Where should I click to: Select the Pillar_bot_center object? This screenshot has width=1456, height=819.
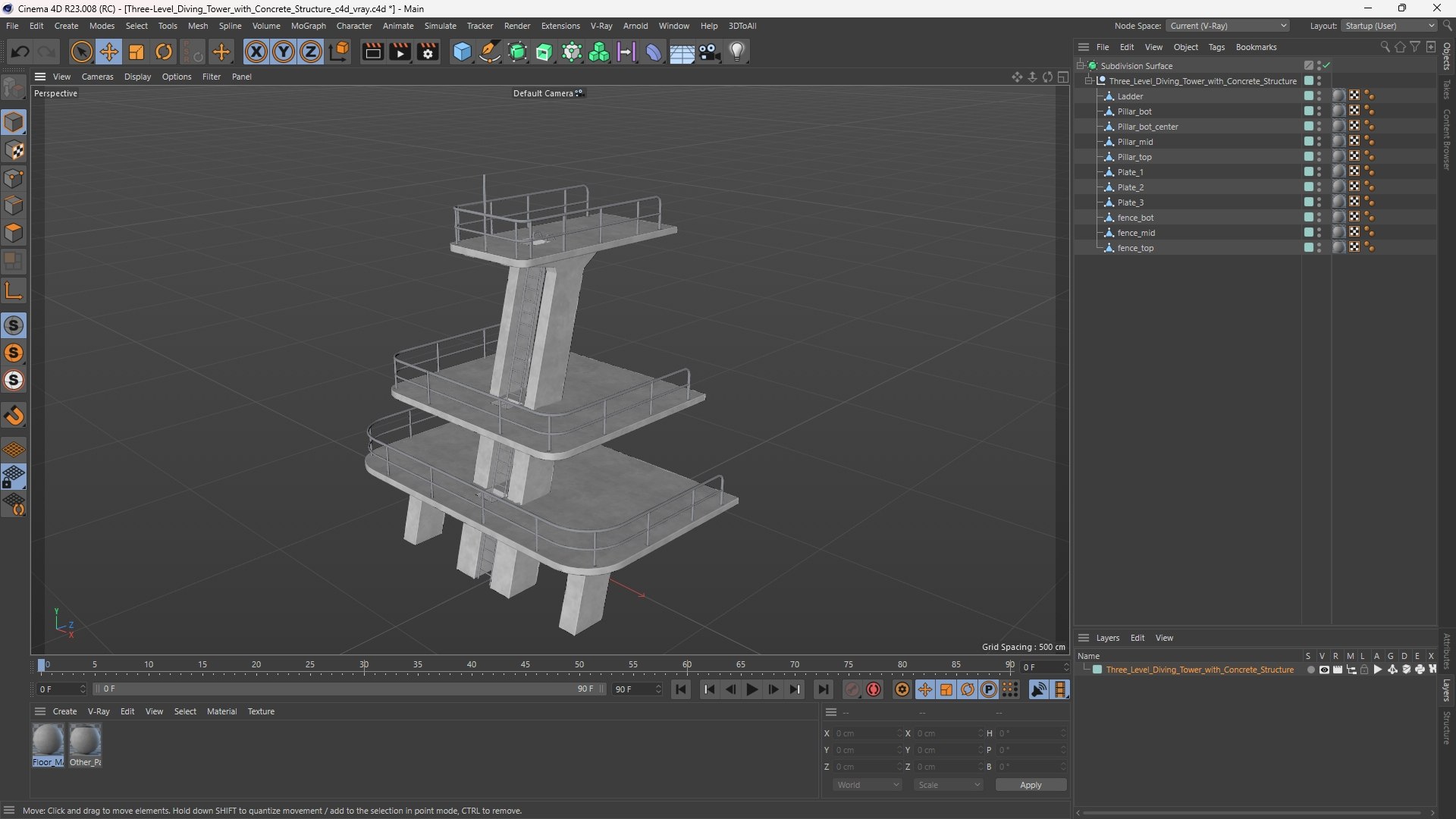[x=1147, y=127]
